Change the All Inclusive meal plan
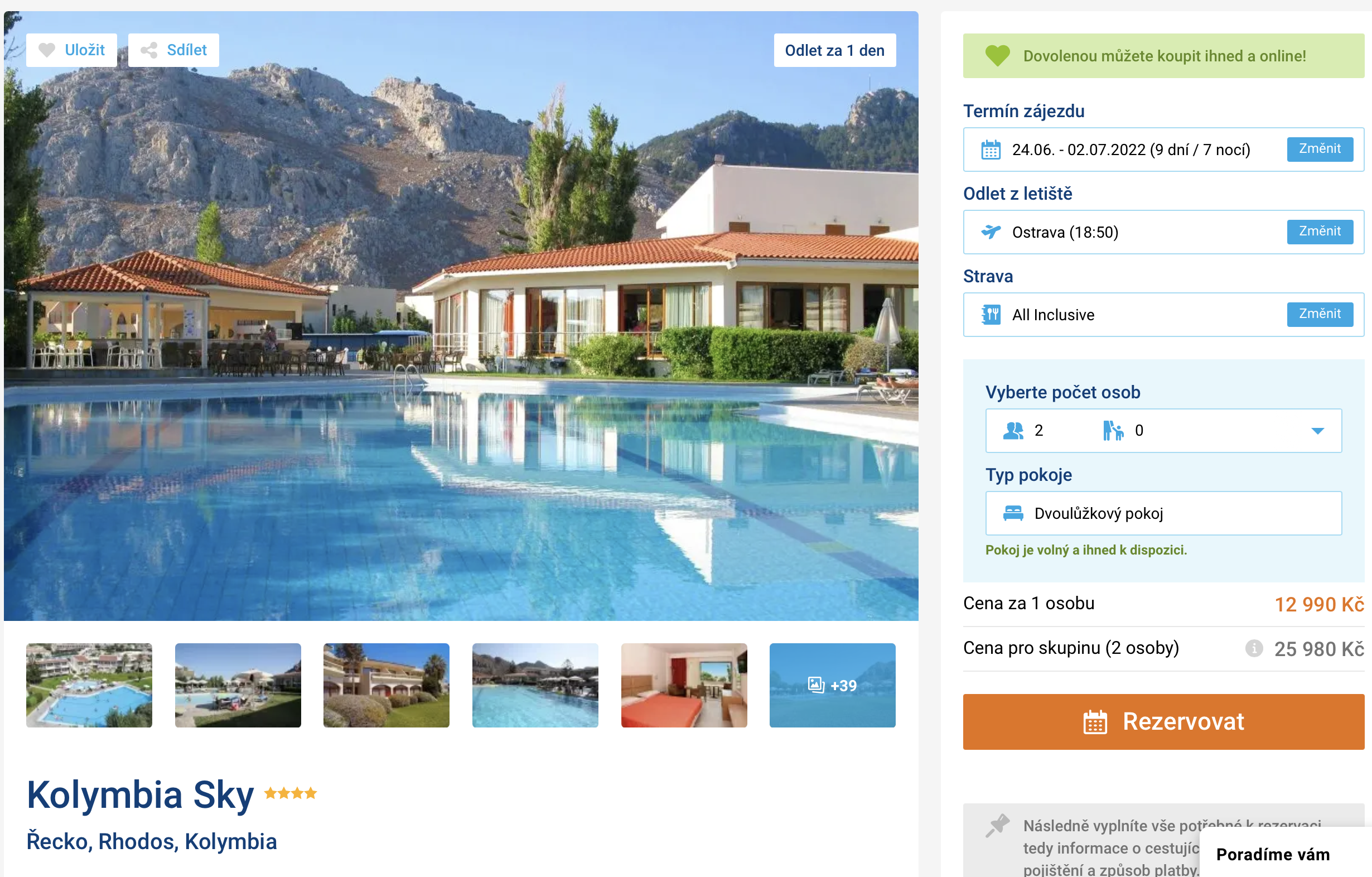The height and width of the screenshot is (877, 1372). (1319, 315)
